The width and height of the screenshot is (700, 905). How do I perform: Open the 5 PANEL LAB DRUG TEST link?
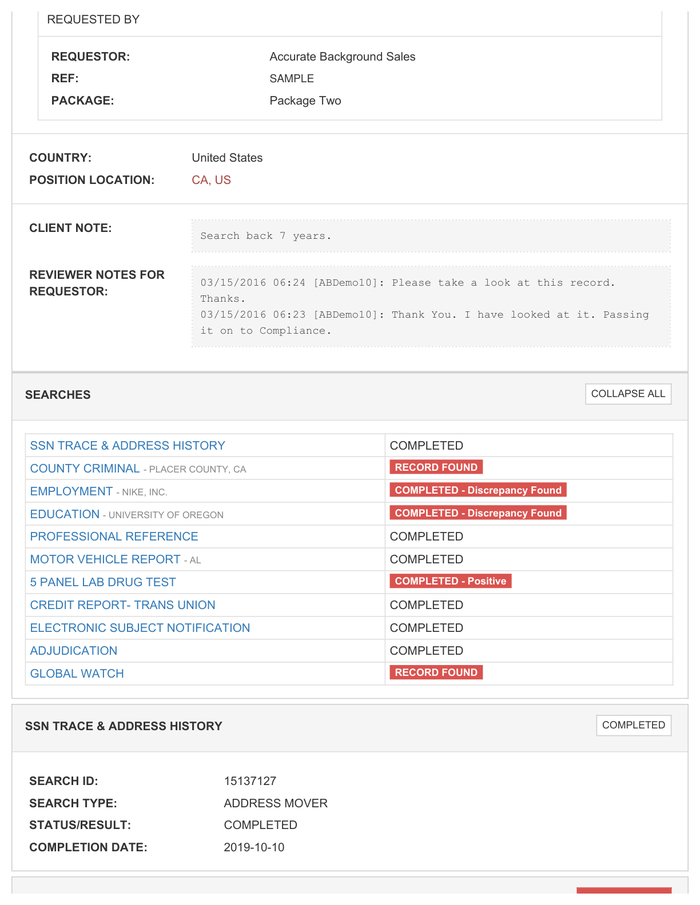coord(103,582)
